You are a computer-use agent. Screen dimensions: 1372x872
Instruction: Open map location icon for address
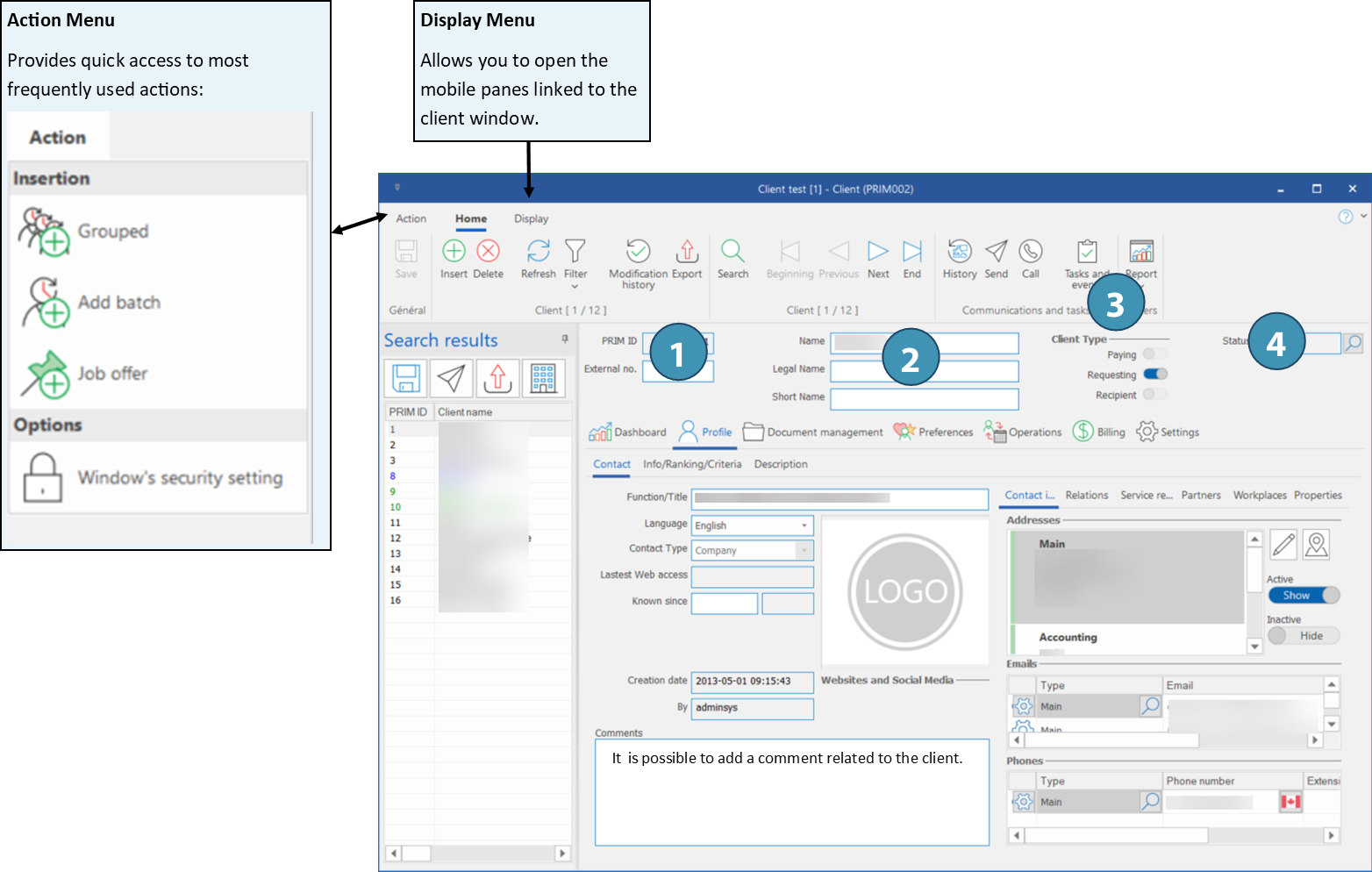[1316, 545]
